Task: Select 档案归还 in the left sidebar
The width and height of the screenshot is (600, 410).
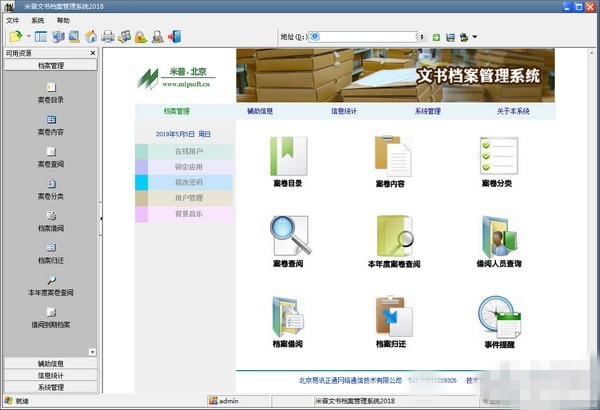Action: click(51, 254)
